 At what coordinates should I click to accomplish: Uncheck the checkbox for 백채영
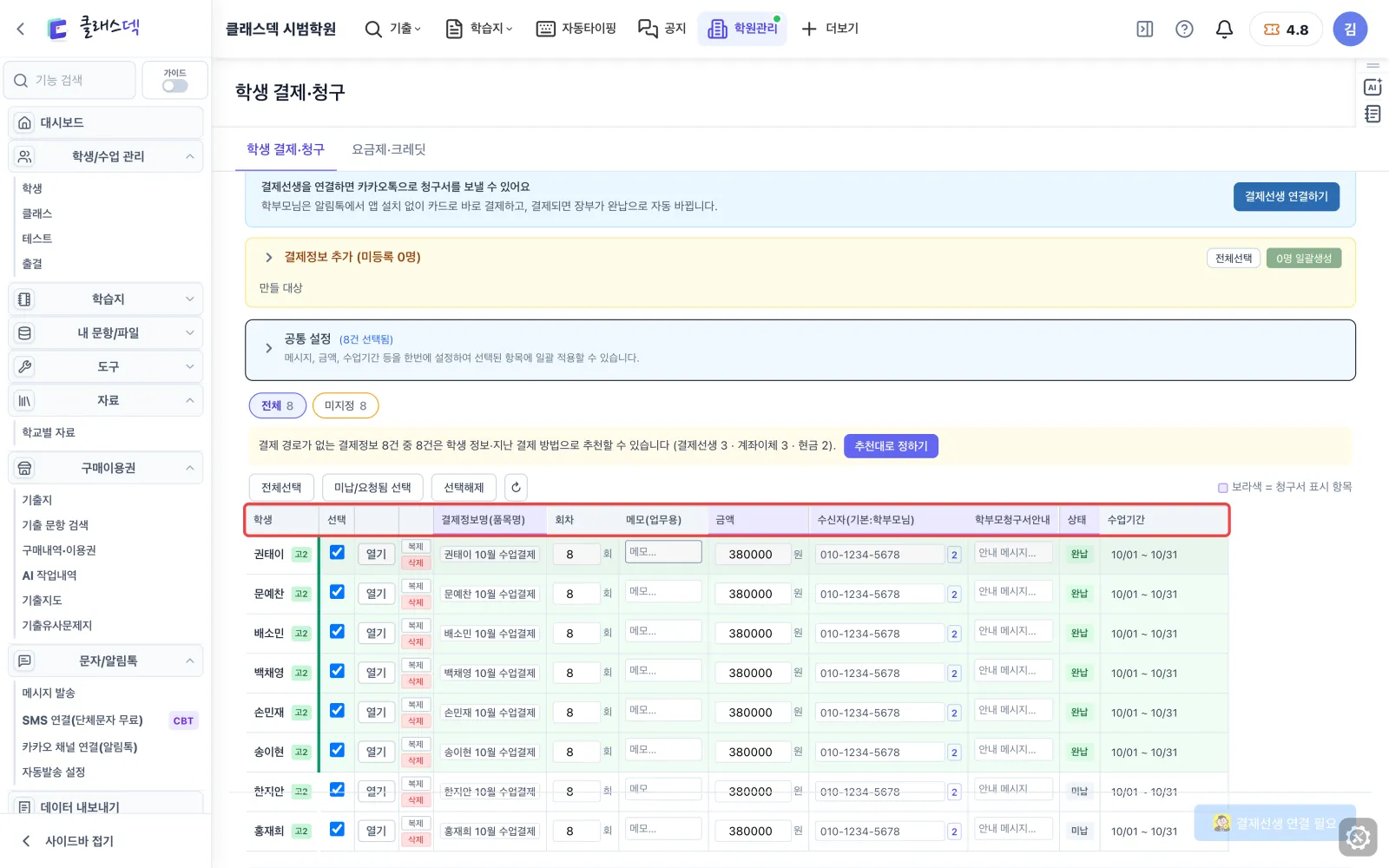click(337, 671)
